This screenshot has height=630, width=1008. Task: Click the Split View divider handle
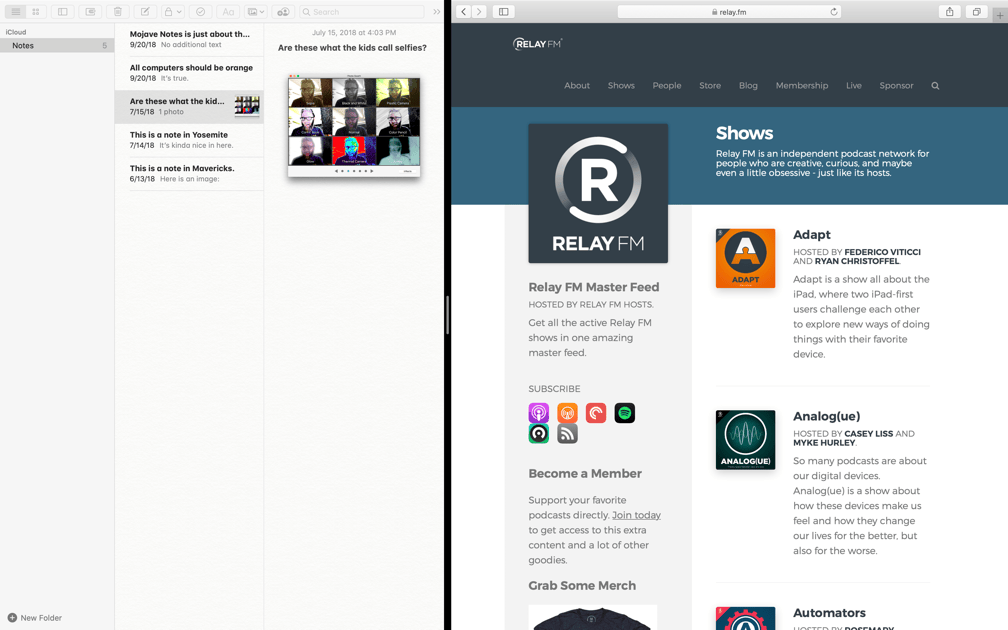pyautogui.click(x=447, y=315)
